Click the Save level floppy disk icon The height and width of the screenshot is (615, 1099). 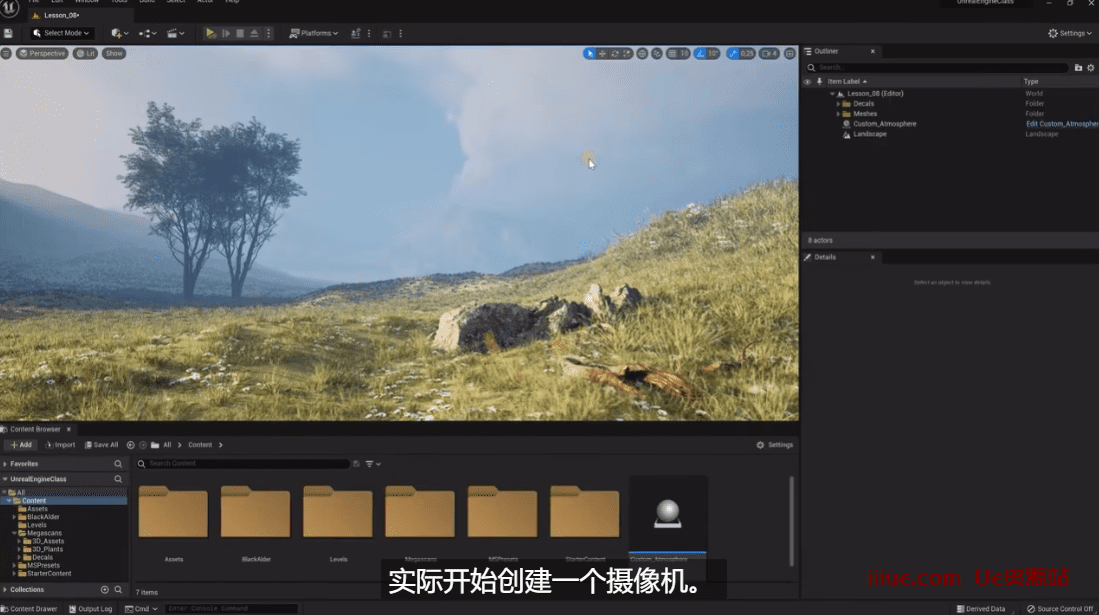[9, 33]
